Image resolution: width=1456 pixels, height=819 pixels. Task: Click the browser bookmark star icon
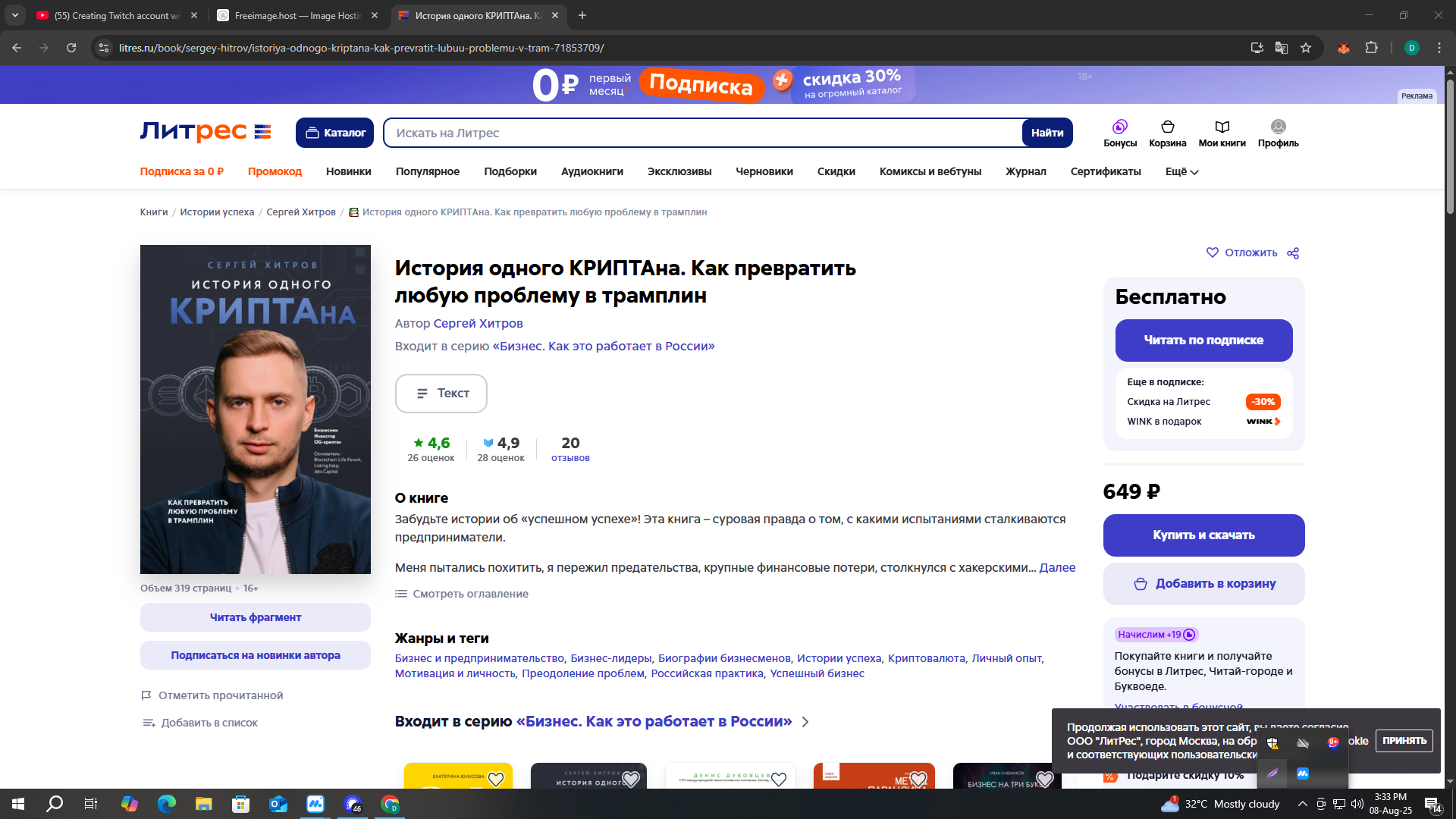click(1306, 48)
